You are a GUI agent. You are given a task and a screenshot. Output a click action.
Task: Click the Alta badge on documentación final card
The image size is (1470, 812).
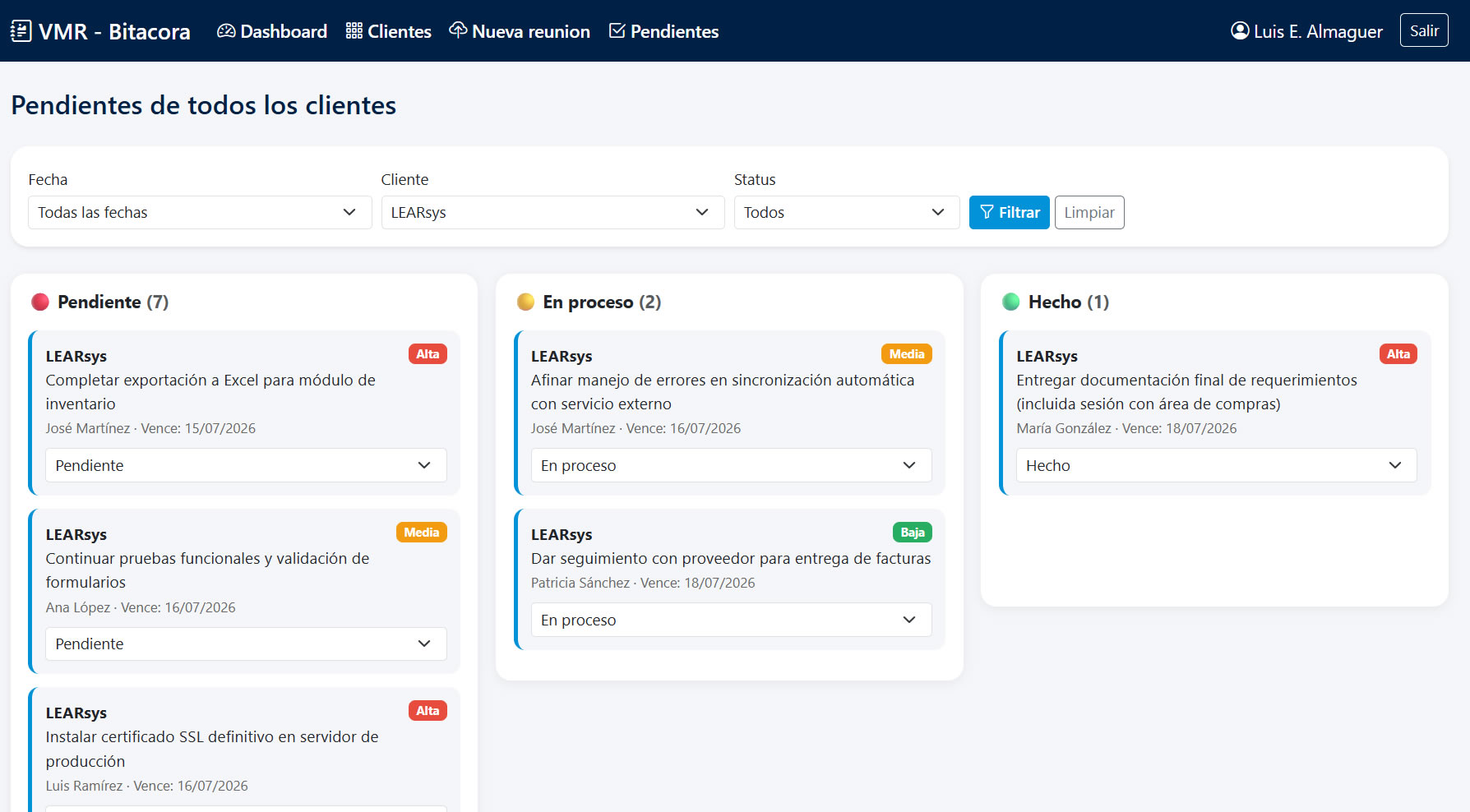(x=1398, y=354)
